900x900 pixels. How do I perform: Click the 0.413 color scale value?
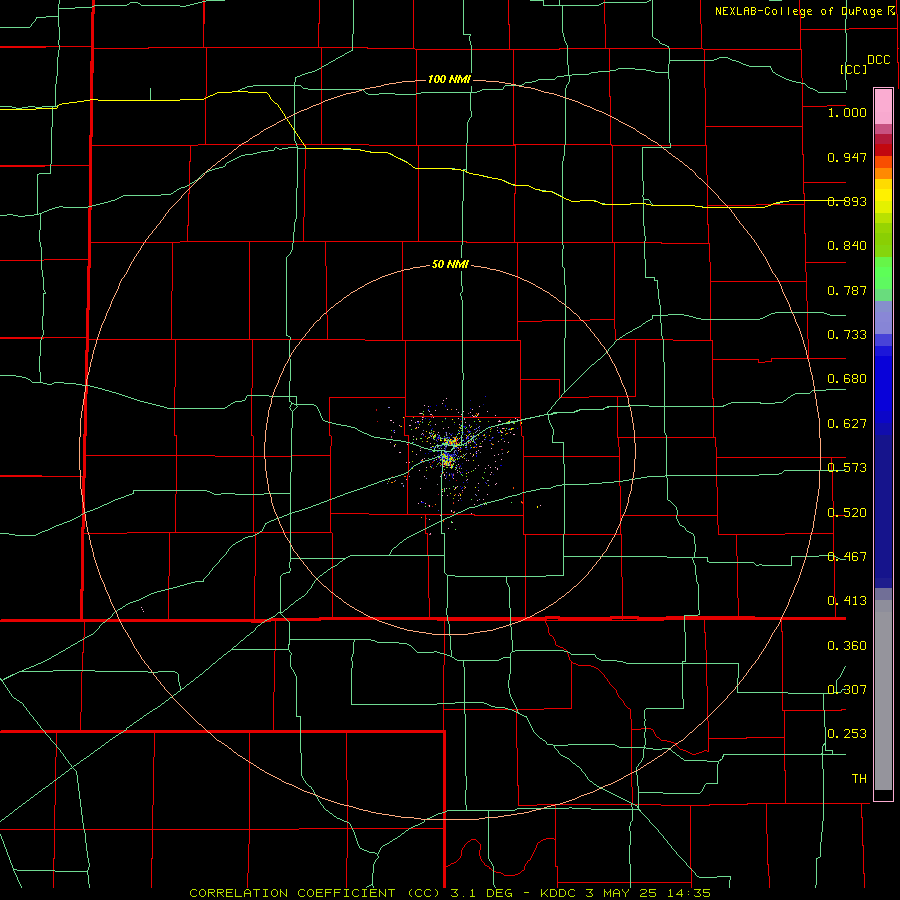[847, 601]
